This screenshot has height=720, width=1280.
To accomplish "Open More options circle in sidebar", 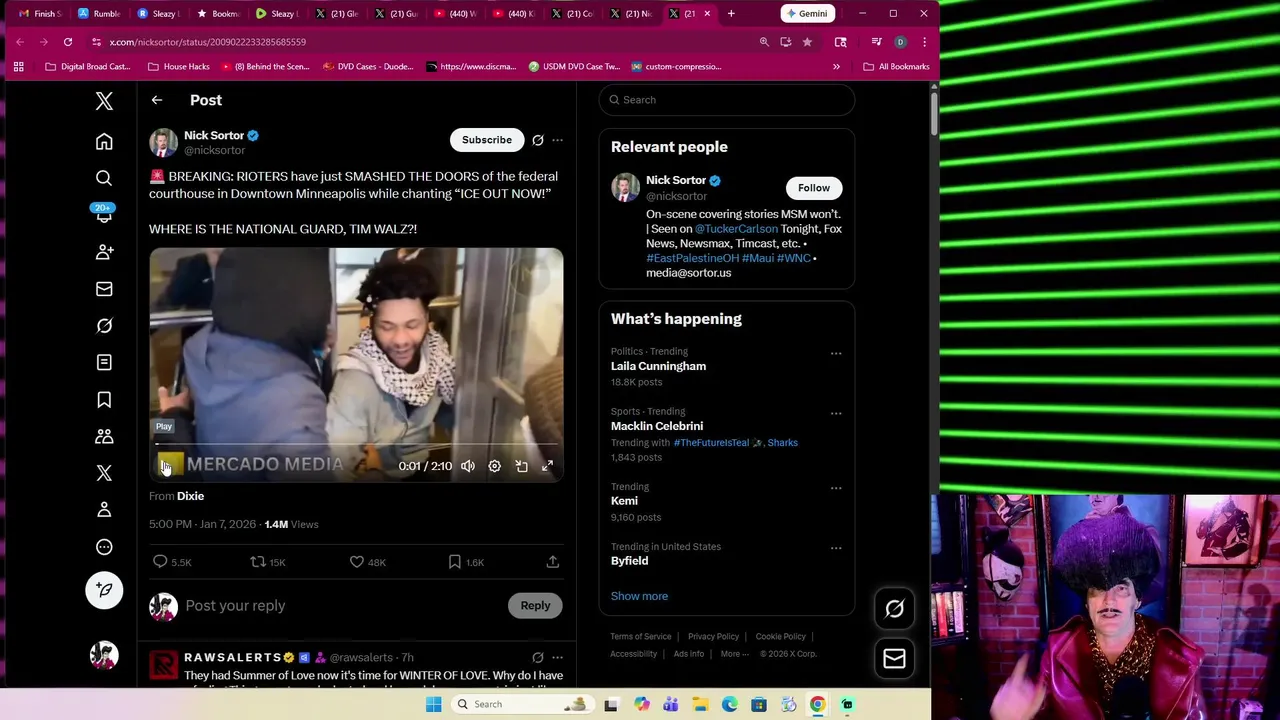I will click(104, 547).
